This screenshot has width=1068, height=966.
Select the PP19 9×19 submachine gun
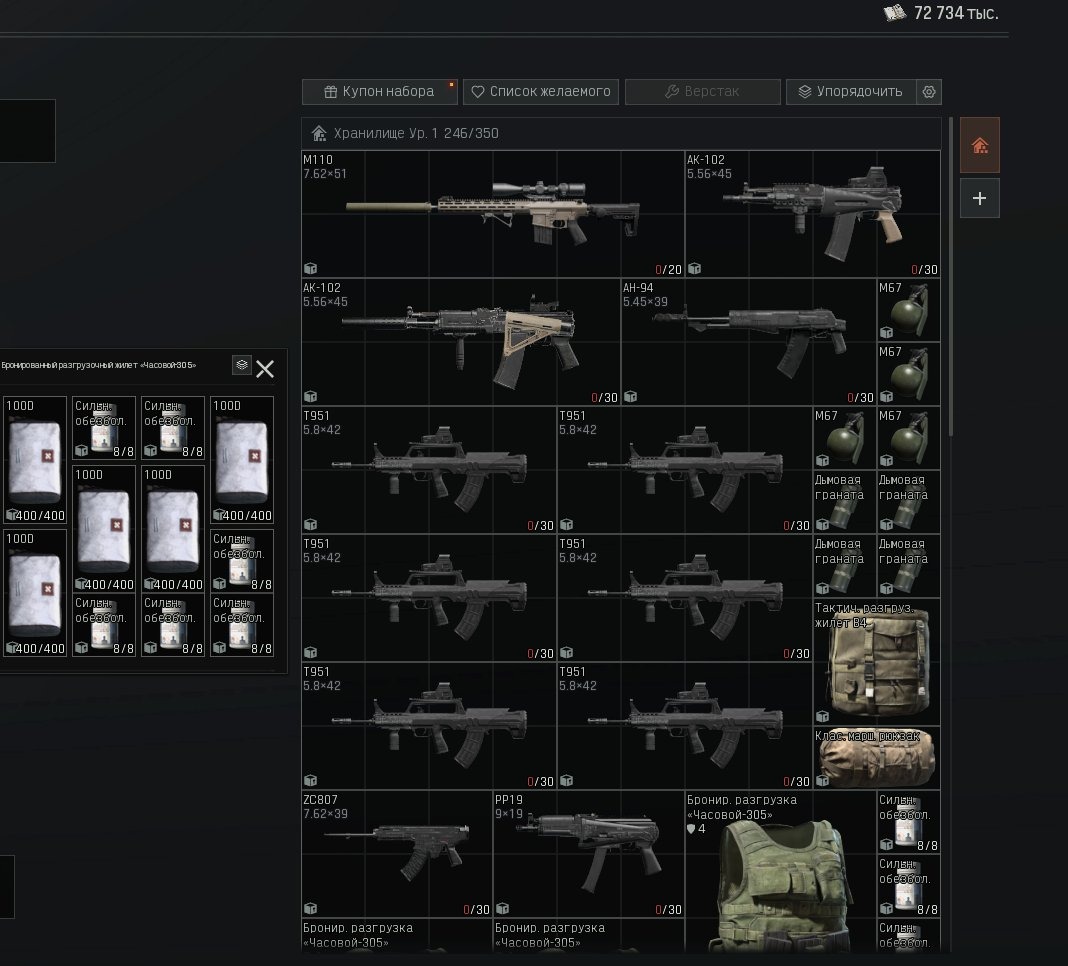coord(588,854)
